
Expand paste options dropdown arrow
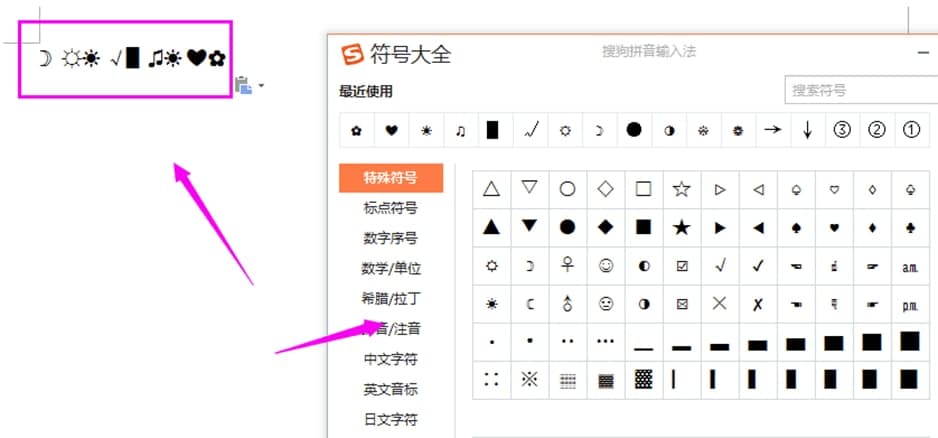click(261, 86)
